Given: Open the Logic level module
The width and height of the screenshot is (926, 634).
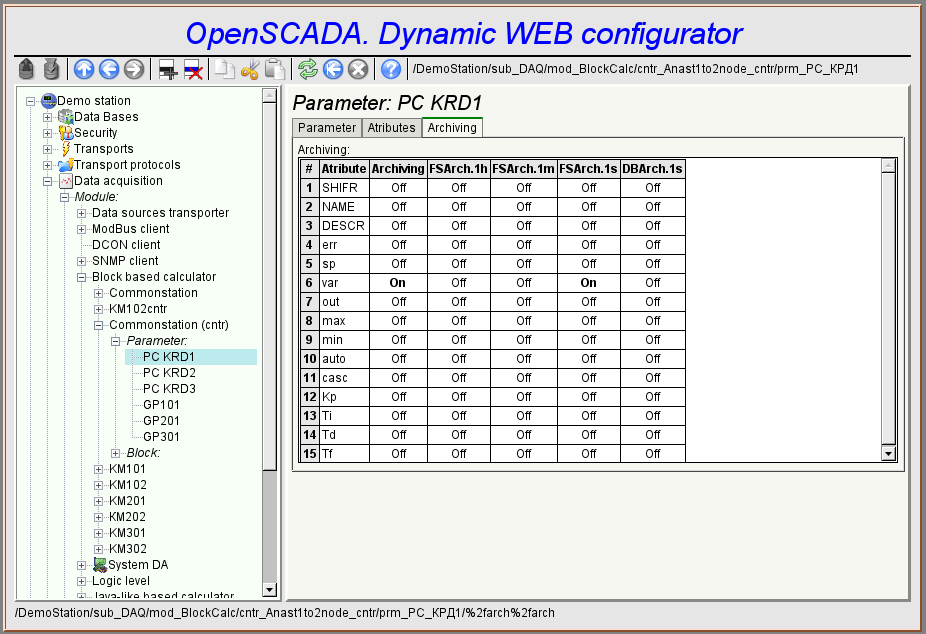Looking at the screenshot, I should click(121, 581).
